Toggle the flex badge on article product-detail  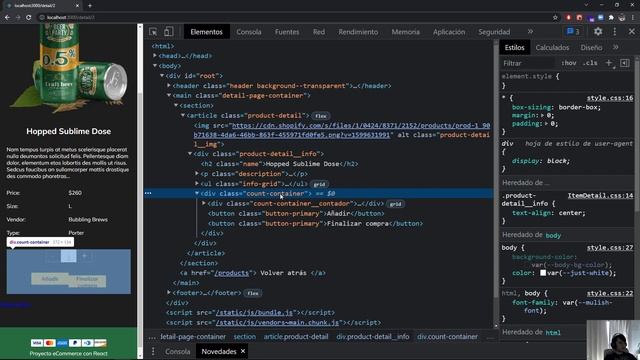coord(321,116)
